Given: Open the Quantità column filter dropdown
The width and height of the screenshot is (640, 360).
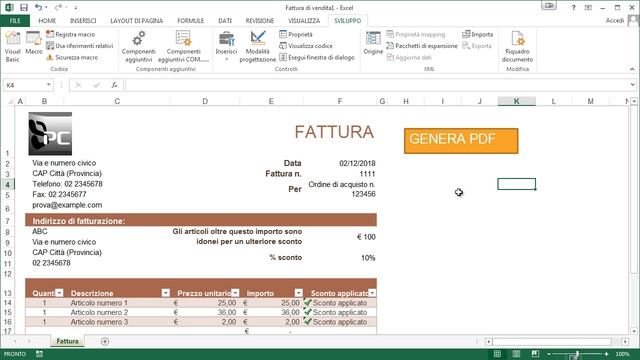Looking at the screenshot, I should click(60, 293).
